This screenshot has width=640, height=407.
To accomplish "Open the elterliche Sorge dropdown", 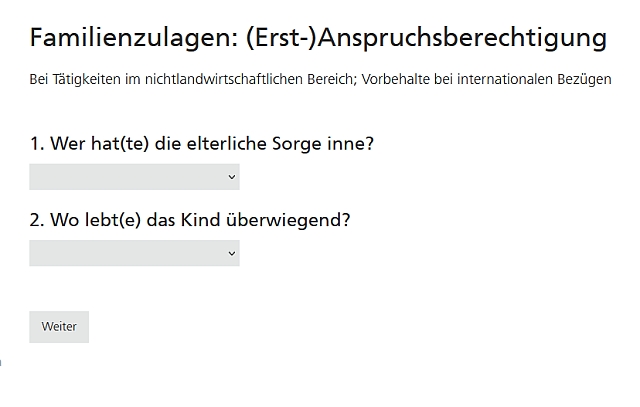I will (134, 177).
